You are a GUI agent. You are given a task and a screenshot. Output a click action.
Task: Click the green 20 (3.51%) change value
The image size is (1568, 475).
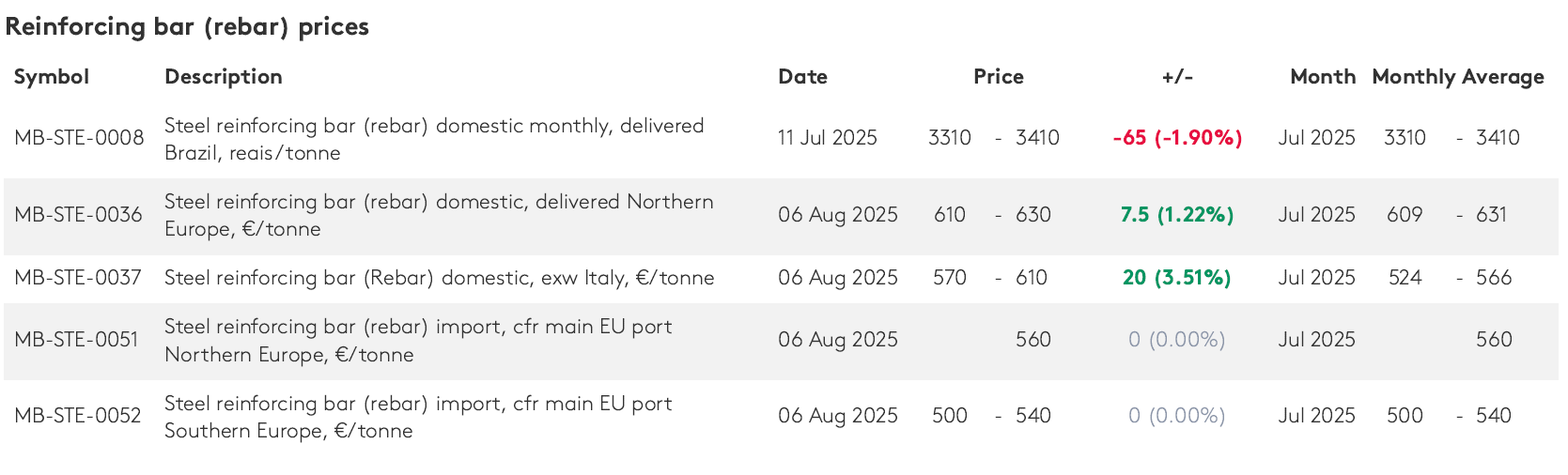click(1176, 278)
